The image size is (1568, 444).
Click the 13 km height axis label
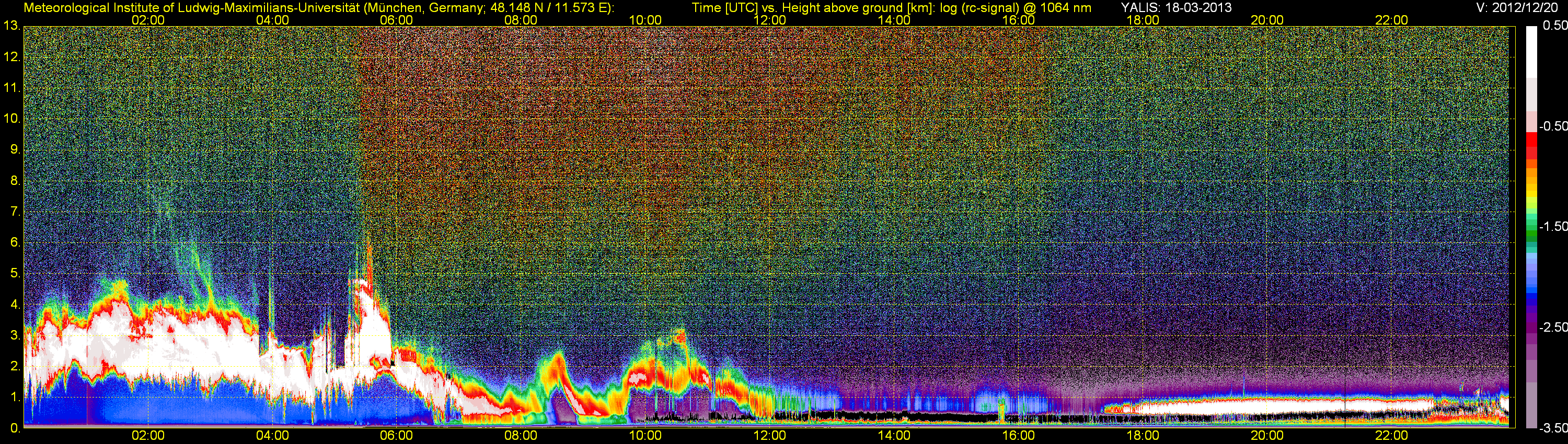[x=11, y=26]
